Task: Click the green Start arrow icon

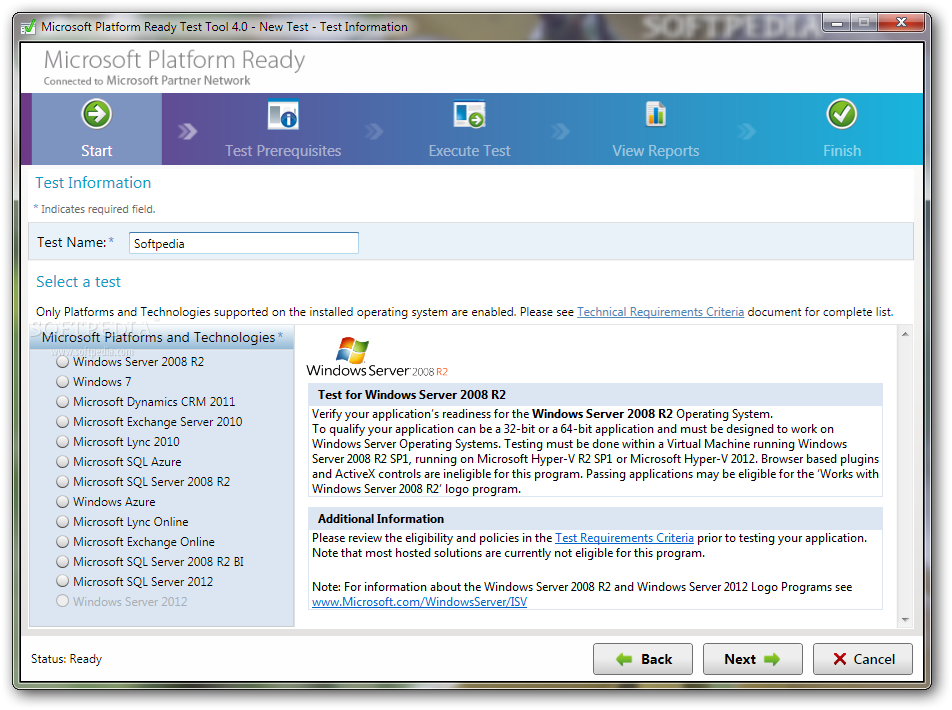Action: pos(97,114)
